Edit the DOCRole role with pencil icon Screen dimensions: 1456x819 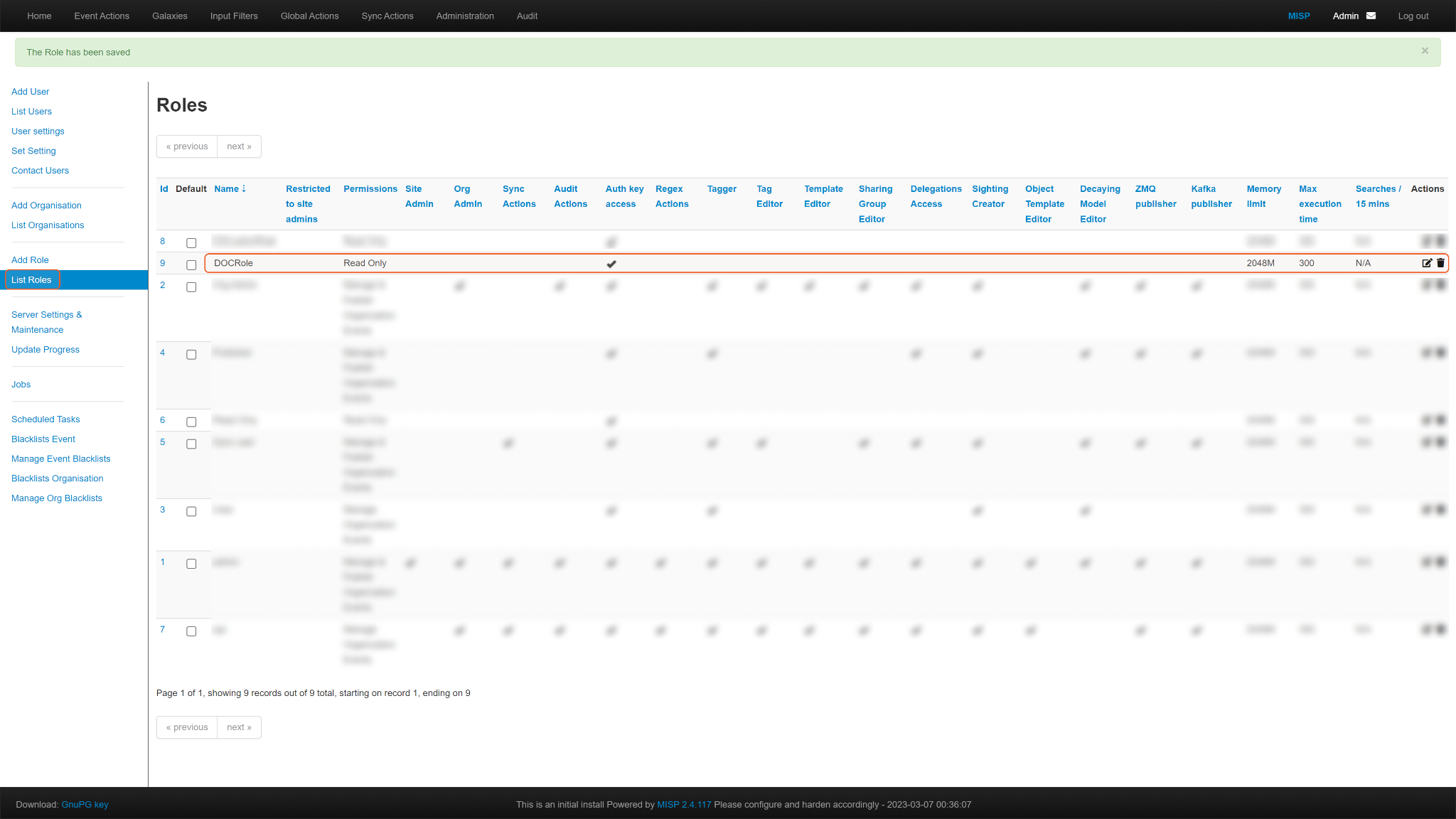pyautogui.click(x=1426, y=263)
